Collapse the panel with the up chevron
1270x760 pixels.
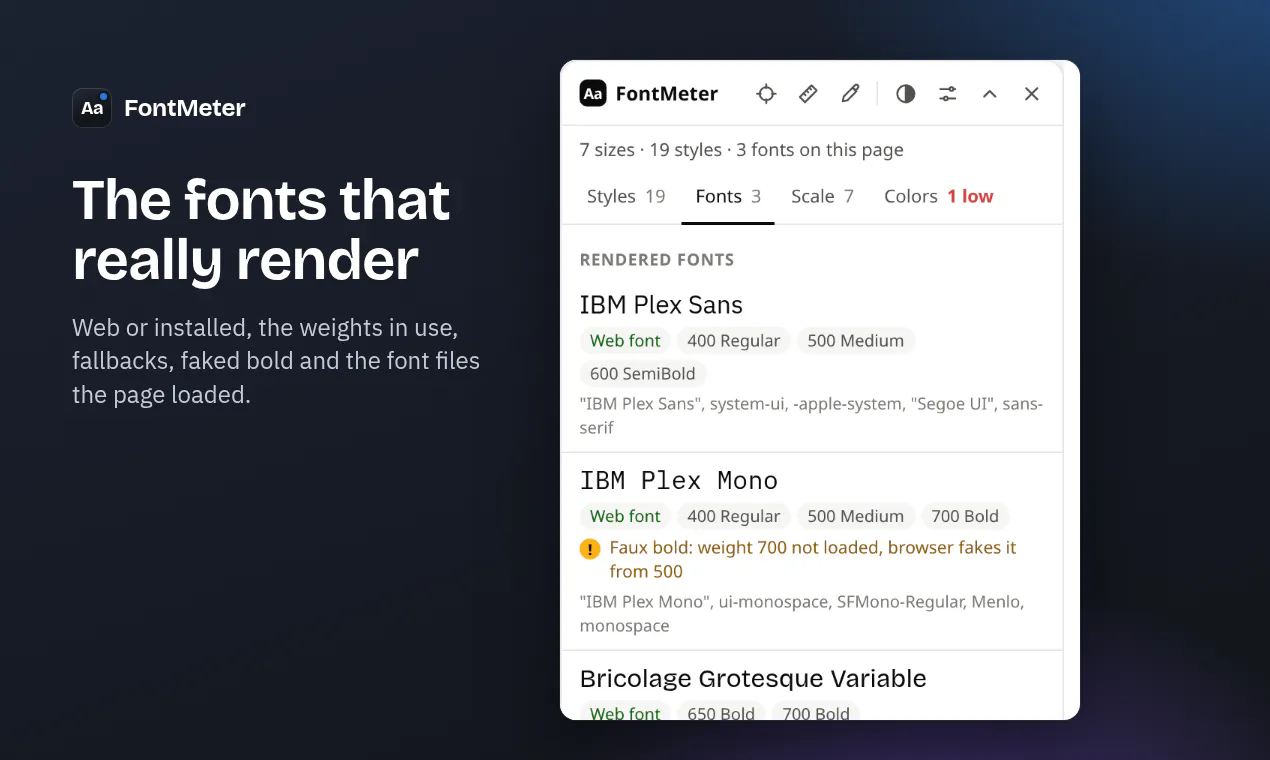tap(990, 94)
